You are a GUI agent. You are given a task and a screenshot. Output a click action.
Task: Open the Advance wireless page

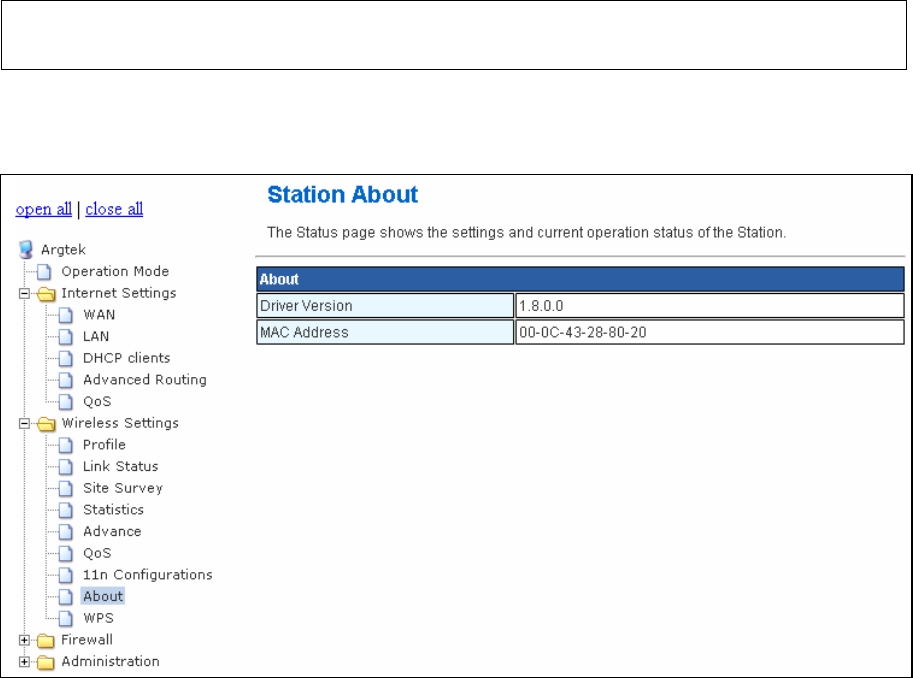(x=112, y=531)
